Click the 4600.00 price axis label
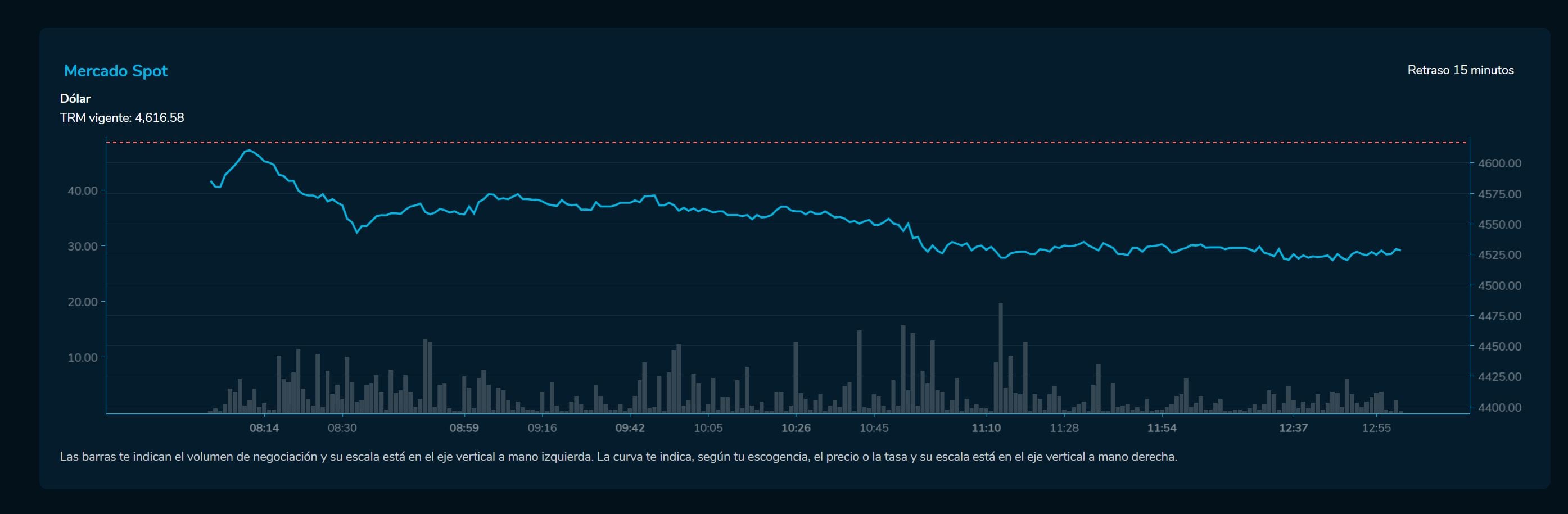1568x514 pixels. pyautogui.click(x=1499, y=163)
